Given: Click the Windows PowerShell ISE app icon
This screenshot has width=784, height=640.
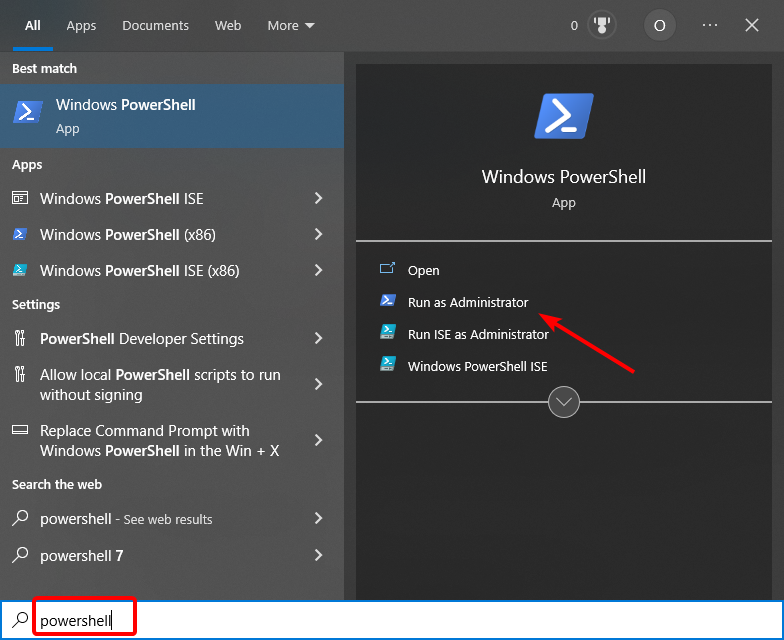Looking at the screenshot, I should click(20, 198).
